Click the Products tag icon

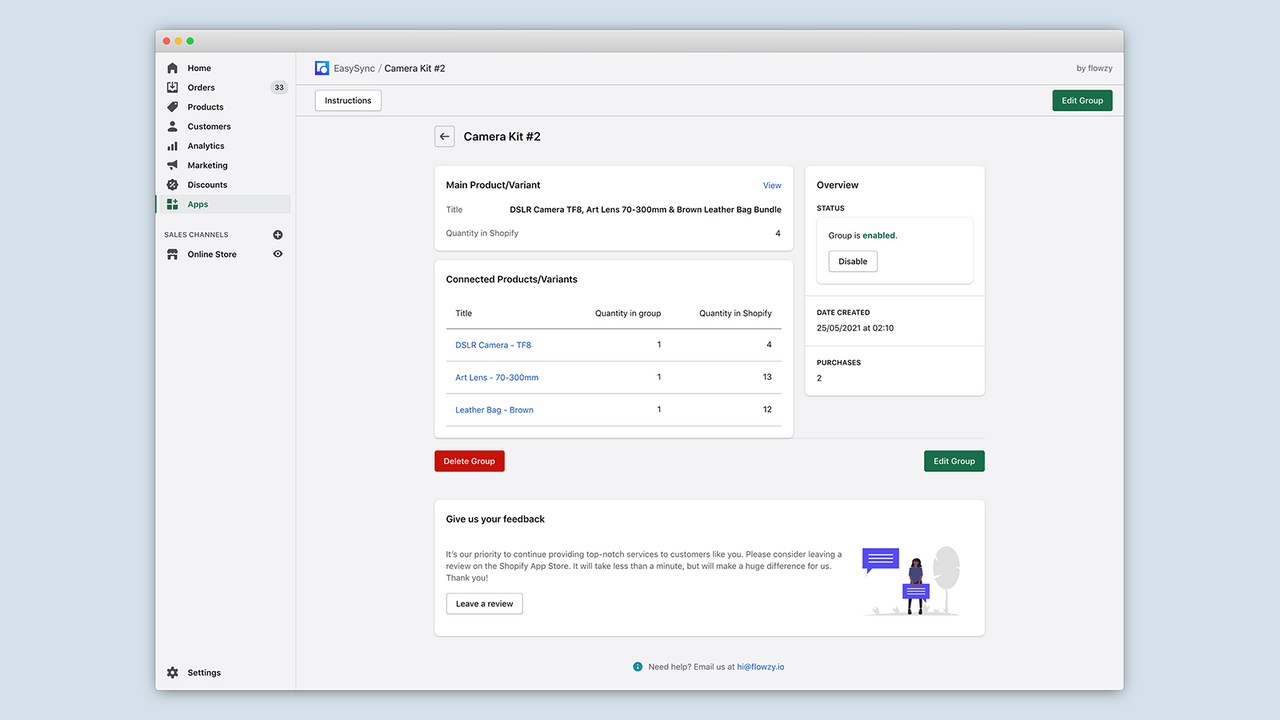pos(173,106)
